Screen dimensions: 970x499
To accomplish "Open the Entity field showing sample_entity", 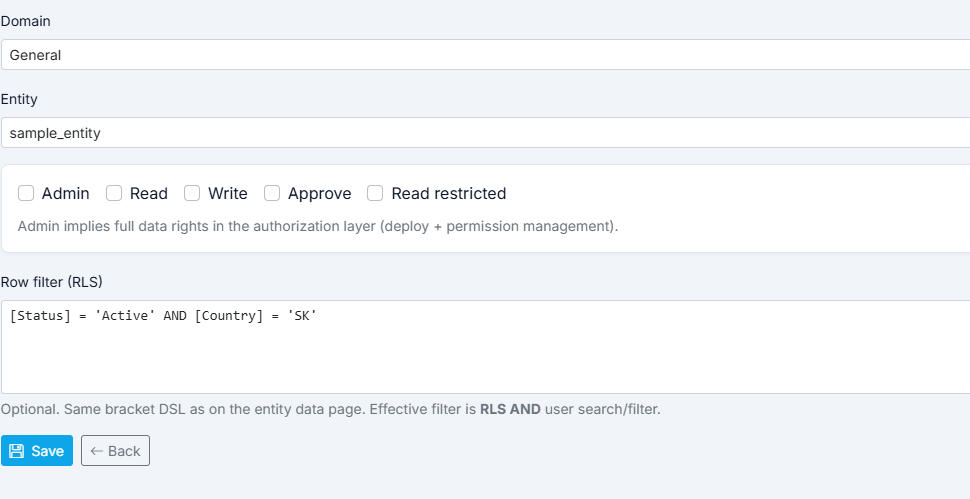I will (486, 132).
